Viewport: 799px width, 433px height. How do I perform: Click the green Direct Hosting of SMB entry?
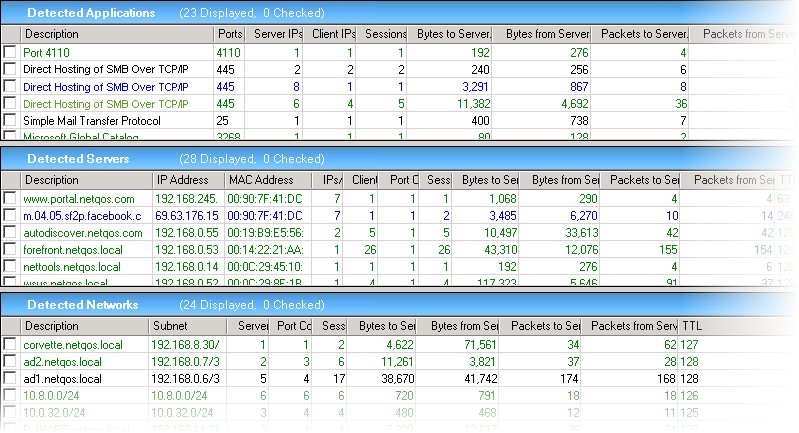click(105, 104)
